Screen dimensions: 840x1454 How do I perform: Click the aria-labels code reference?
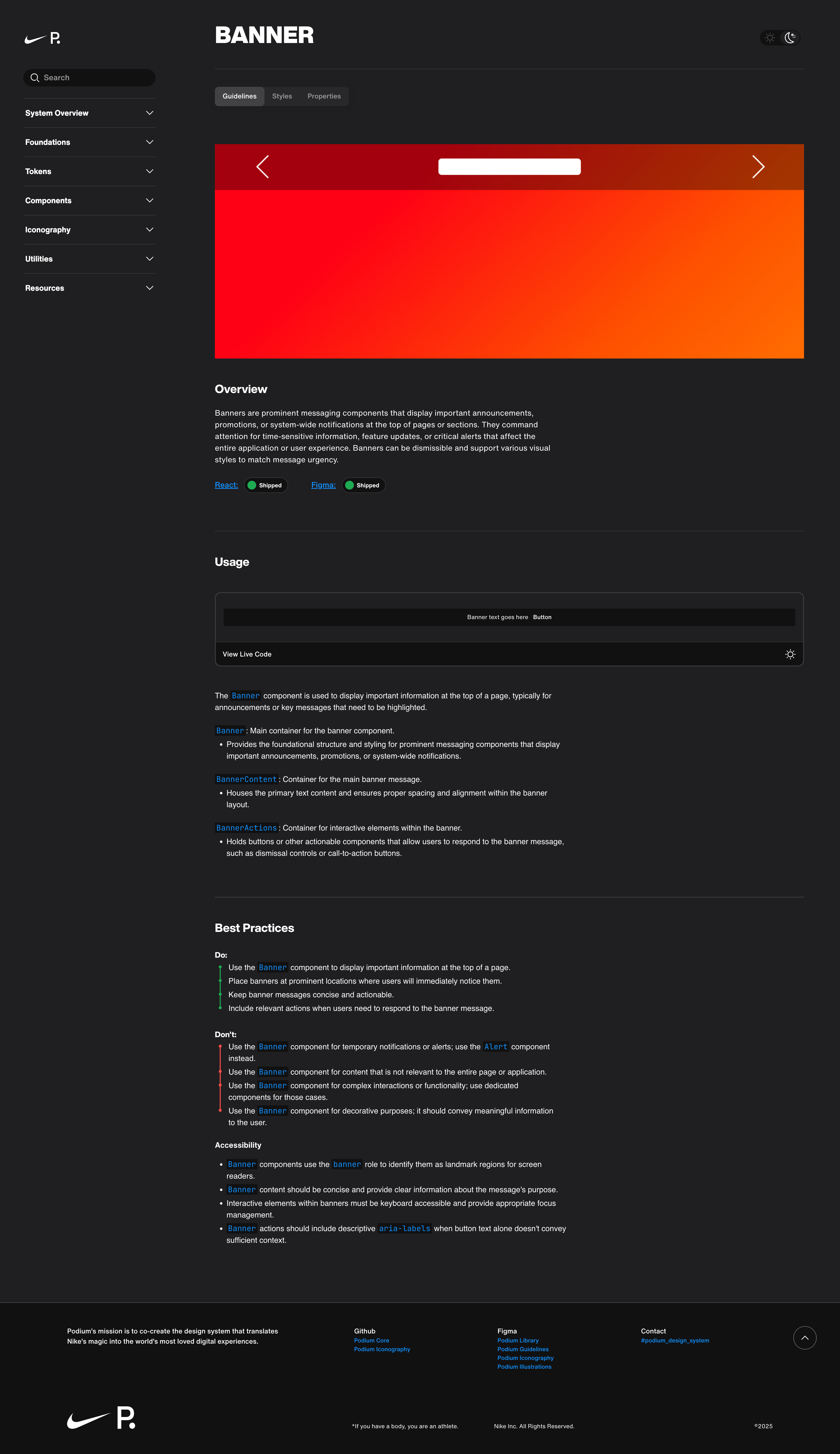point(404,1228)
